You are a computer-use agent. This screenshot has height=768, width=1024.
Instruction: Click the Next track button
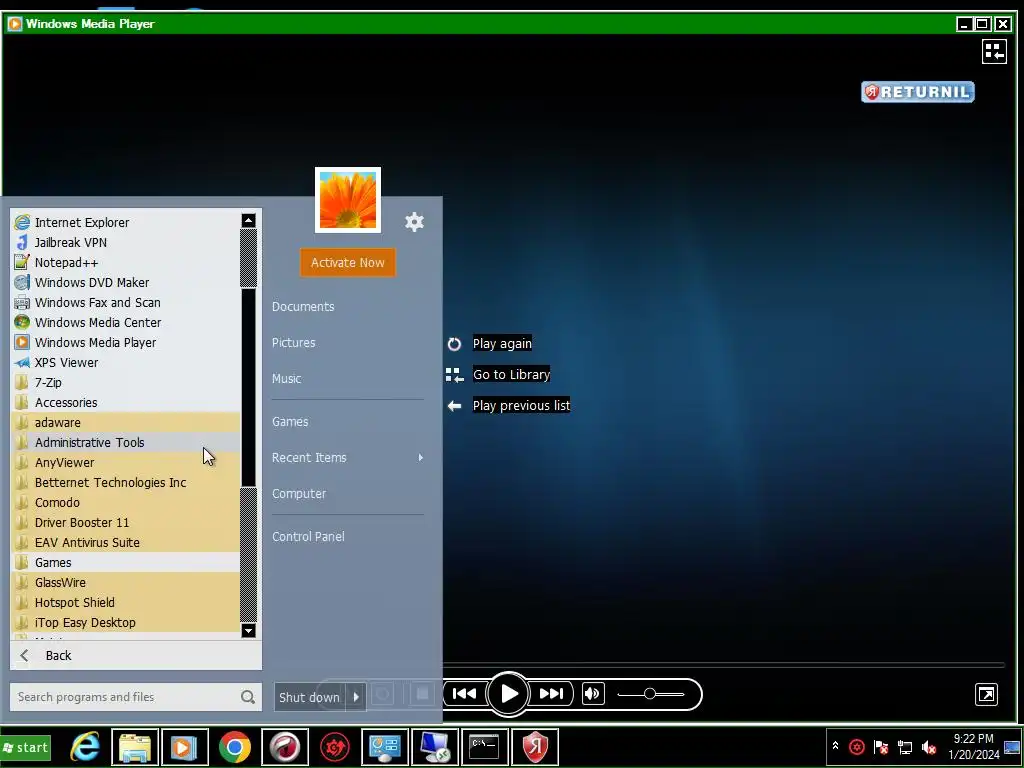(551, 694)
